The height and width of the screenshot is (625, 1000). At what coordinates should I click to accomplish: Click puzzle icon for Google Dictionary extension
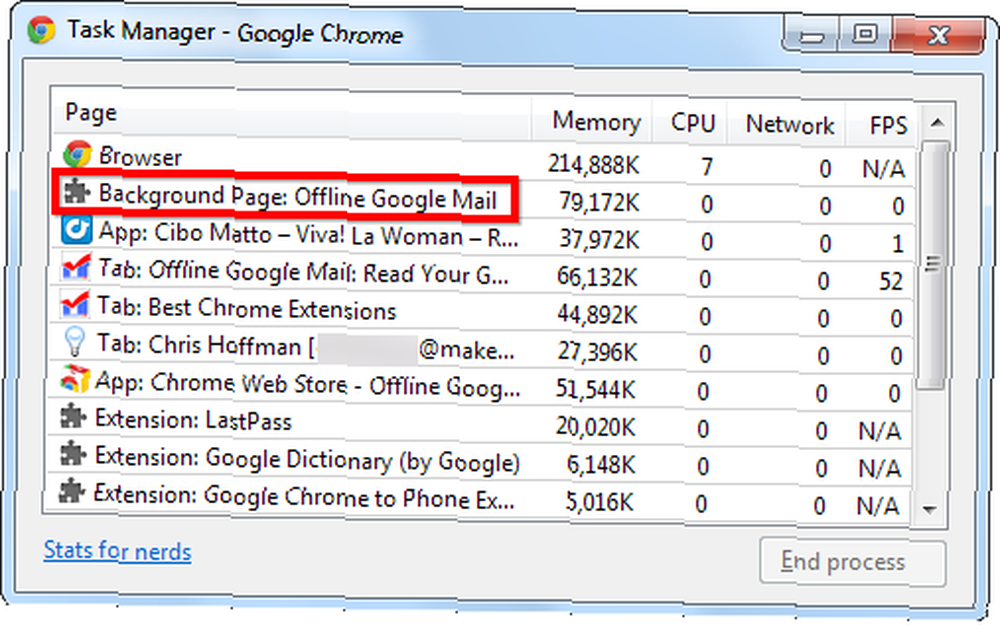[72, 455]
